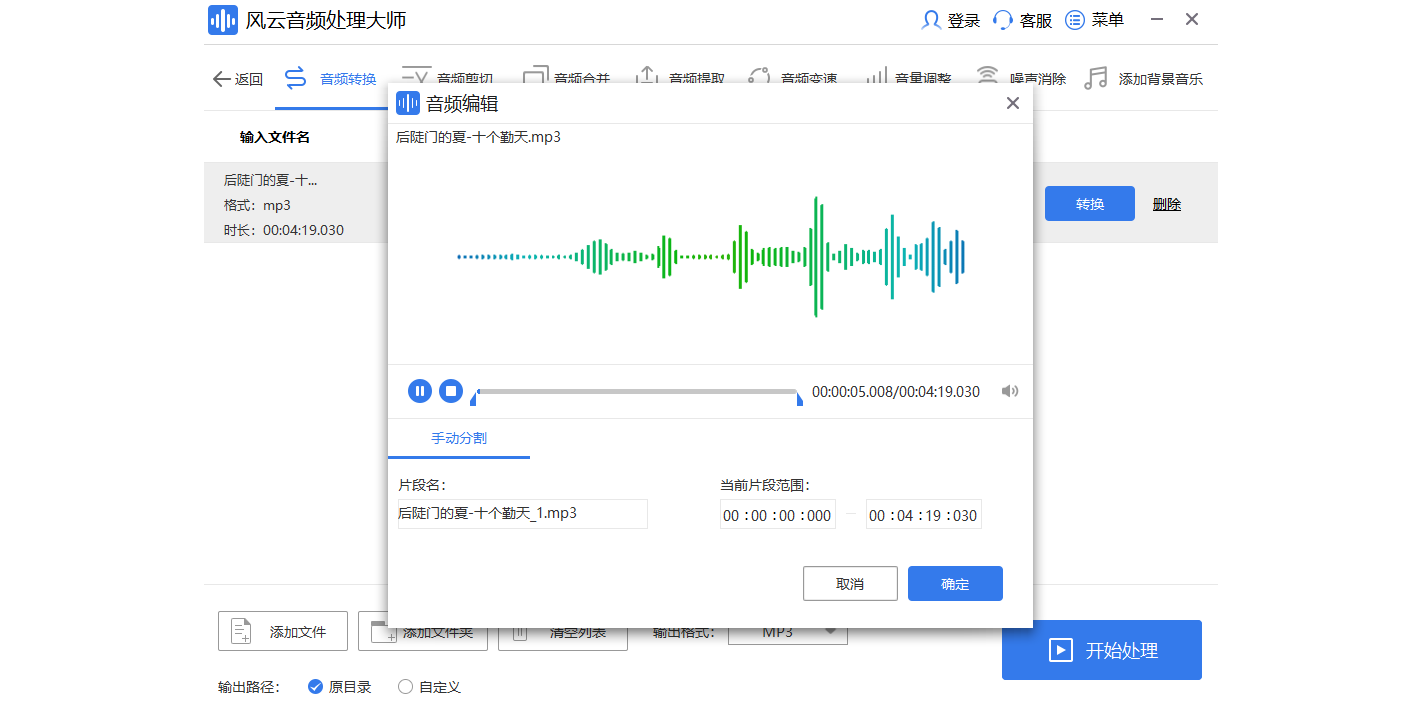Screen dimensions: 1422x711
Task: Go back with the 返回 arrow
Action: (x=238, y=79)
